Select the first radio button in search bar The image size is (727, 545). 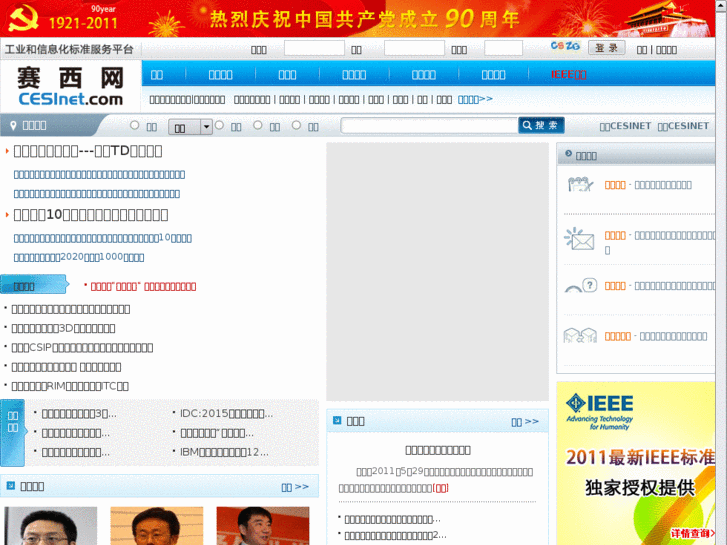pos(135,125)
